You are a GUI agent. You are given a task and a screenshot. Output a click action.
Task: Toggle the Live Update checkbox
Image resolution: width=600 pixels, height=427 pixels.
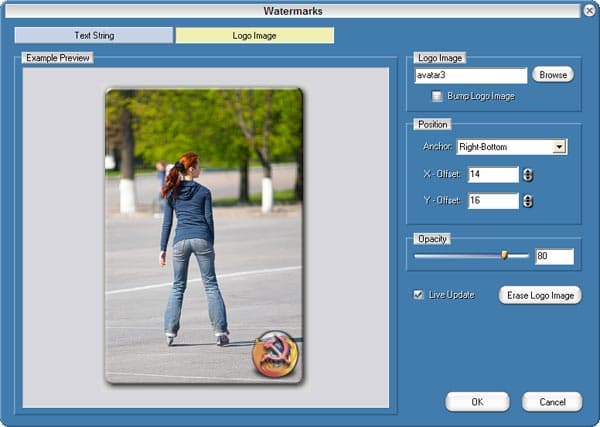(x=418, y=295)
